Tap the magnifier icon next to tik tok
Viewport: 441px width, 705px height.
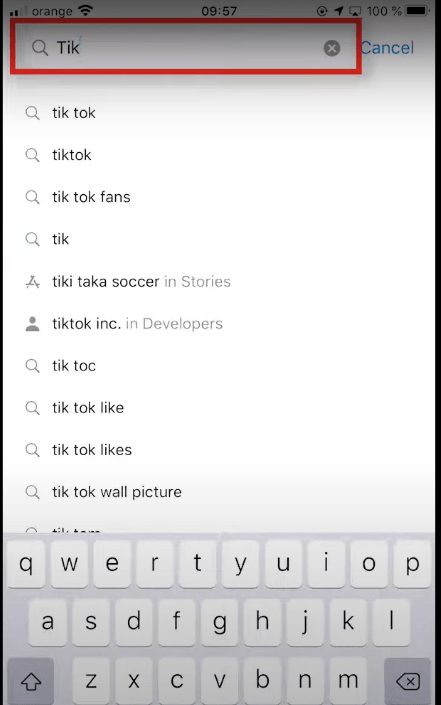[x=32, y=113]
